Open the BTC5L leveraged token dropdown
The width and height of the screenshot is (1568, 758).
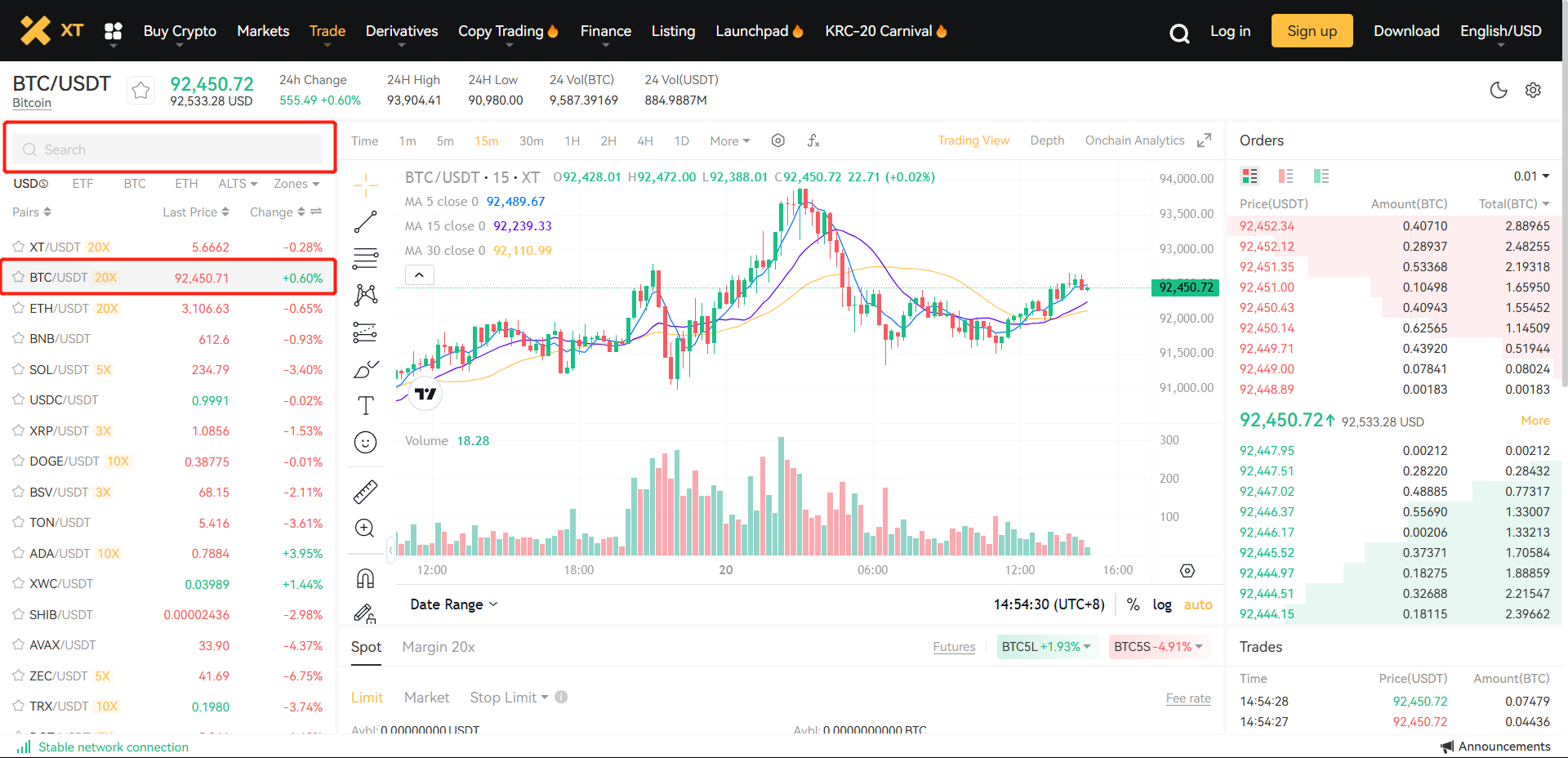[1046, 646]
